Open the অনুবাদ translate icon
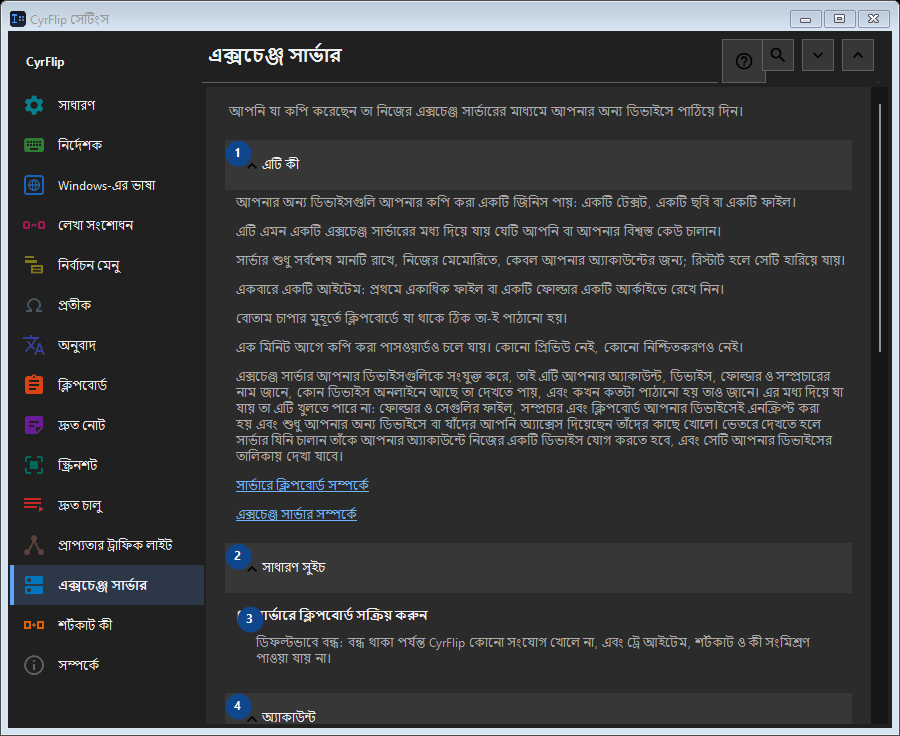 (x=34, y=345)
